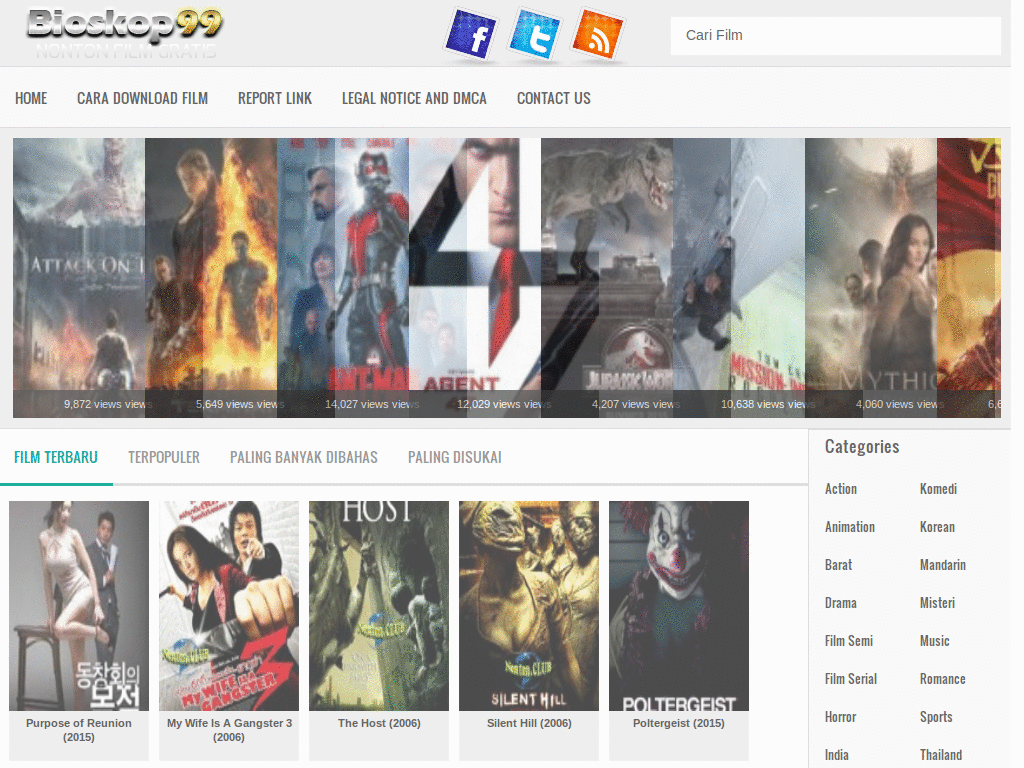Open LEGAL NOTICE AND DMCA page

coord(414,98)
